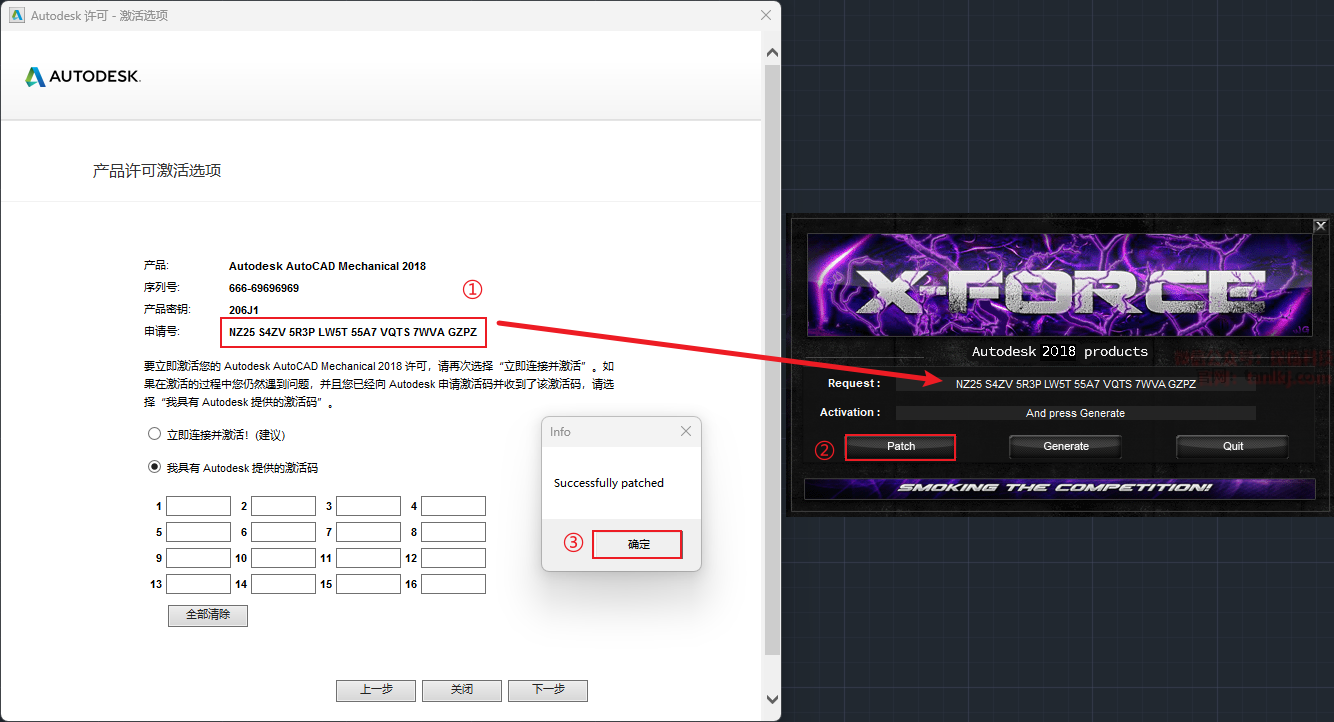The image size is (1334, 722).
Task: Go back with the 上一步 button
Action: coord(376,690)
